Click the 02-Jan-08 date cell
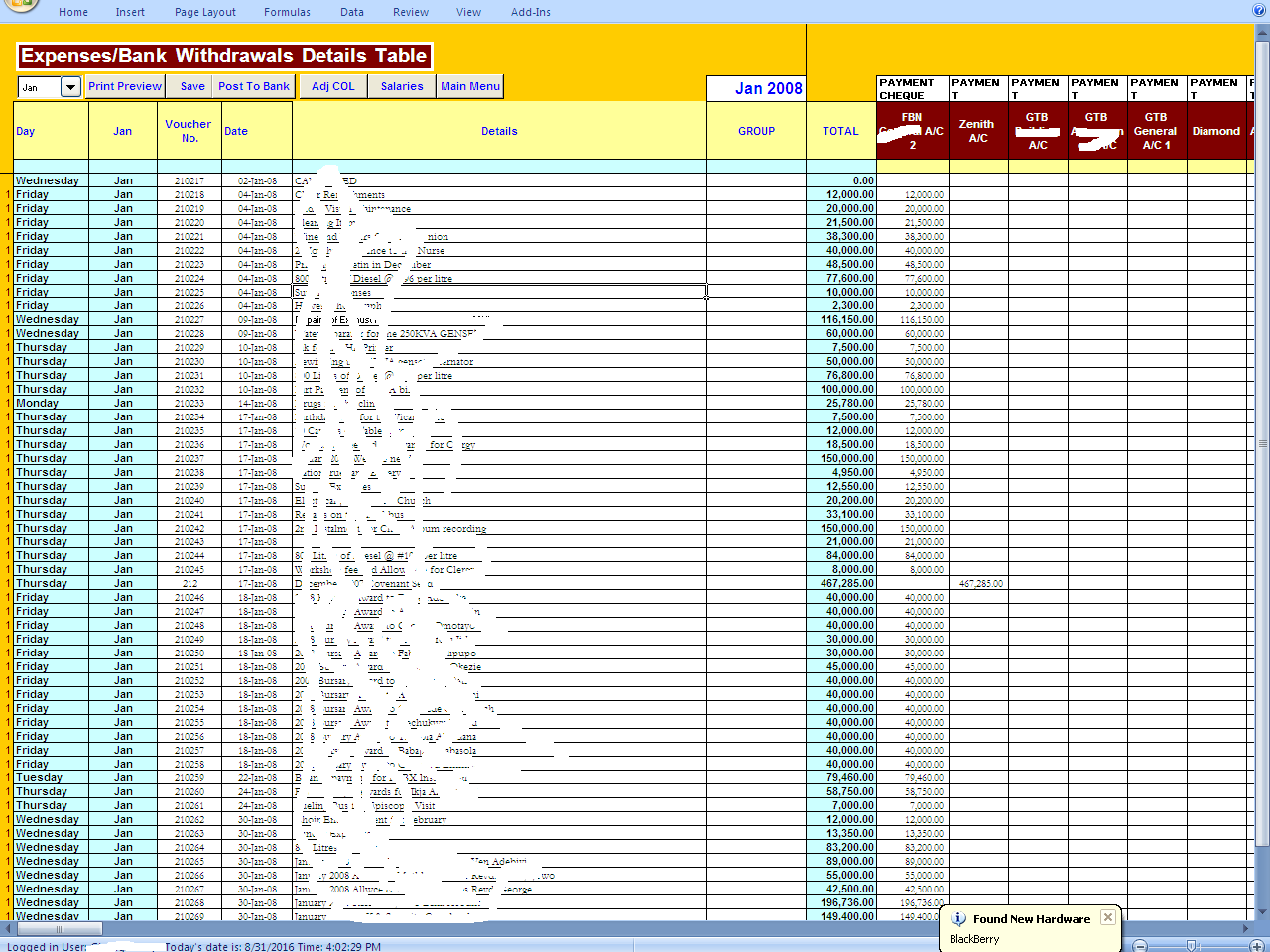Viewport: 1270px width, 952px height. pyautogui.click(x=257, y=181)
